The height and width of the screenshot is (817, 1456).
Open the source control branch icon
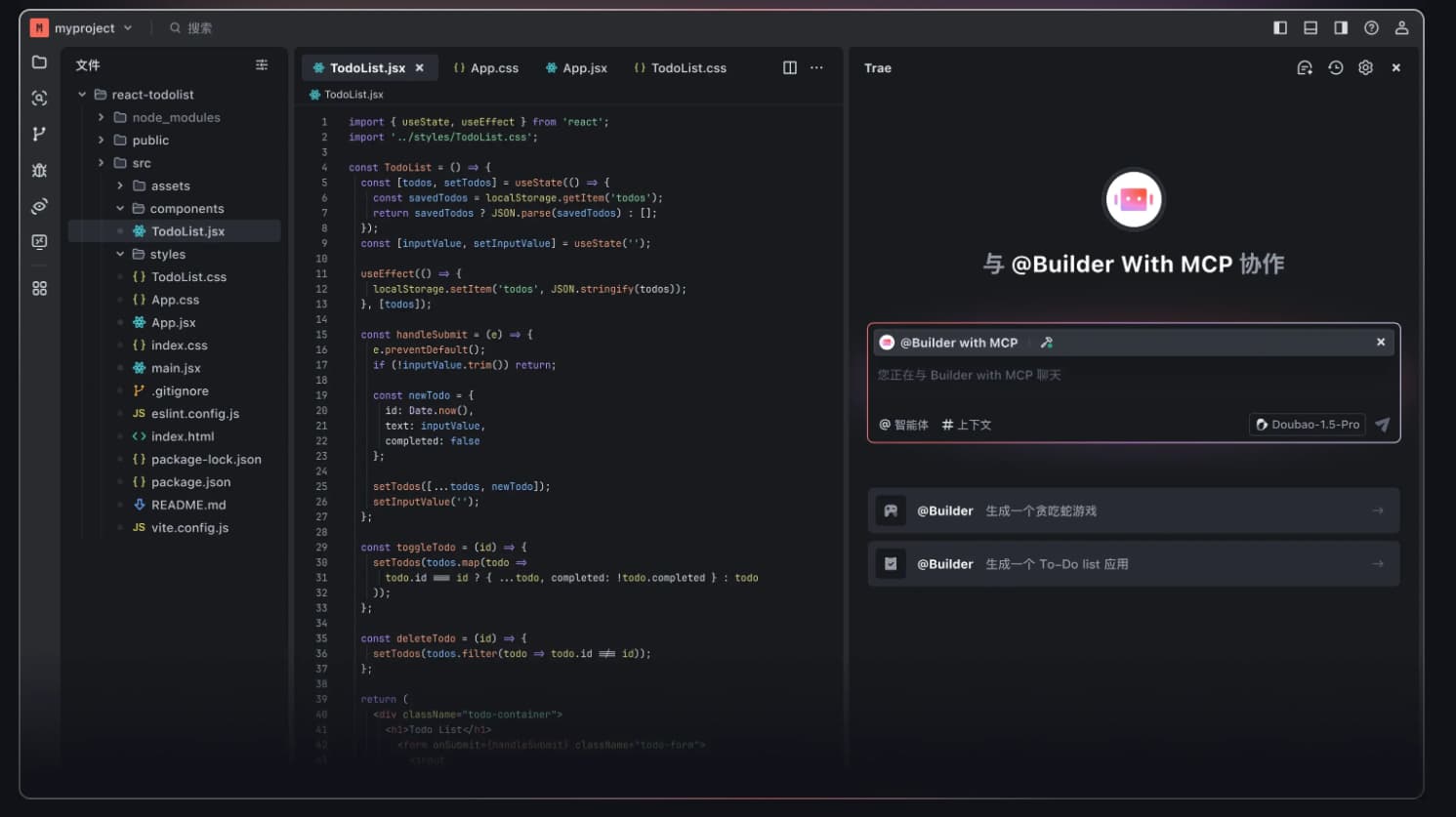(39, 134)
